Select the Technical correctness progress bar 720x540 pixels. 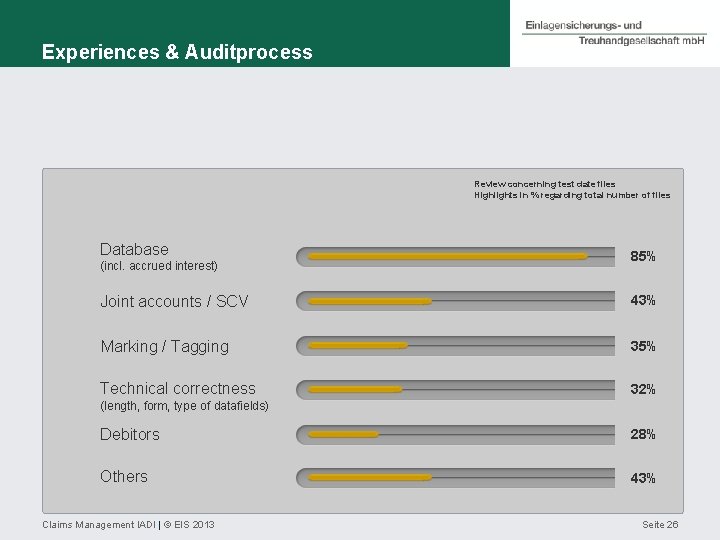tap(456, 389)
